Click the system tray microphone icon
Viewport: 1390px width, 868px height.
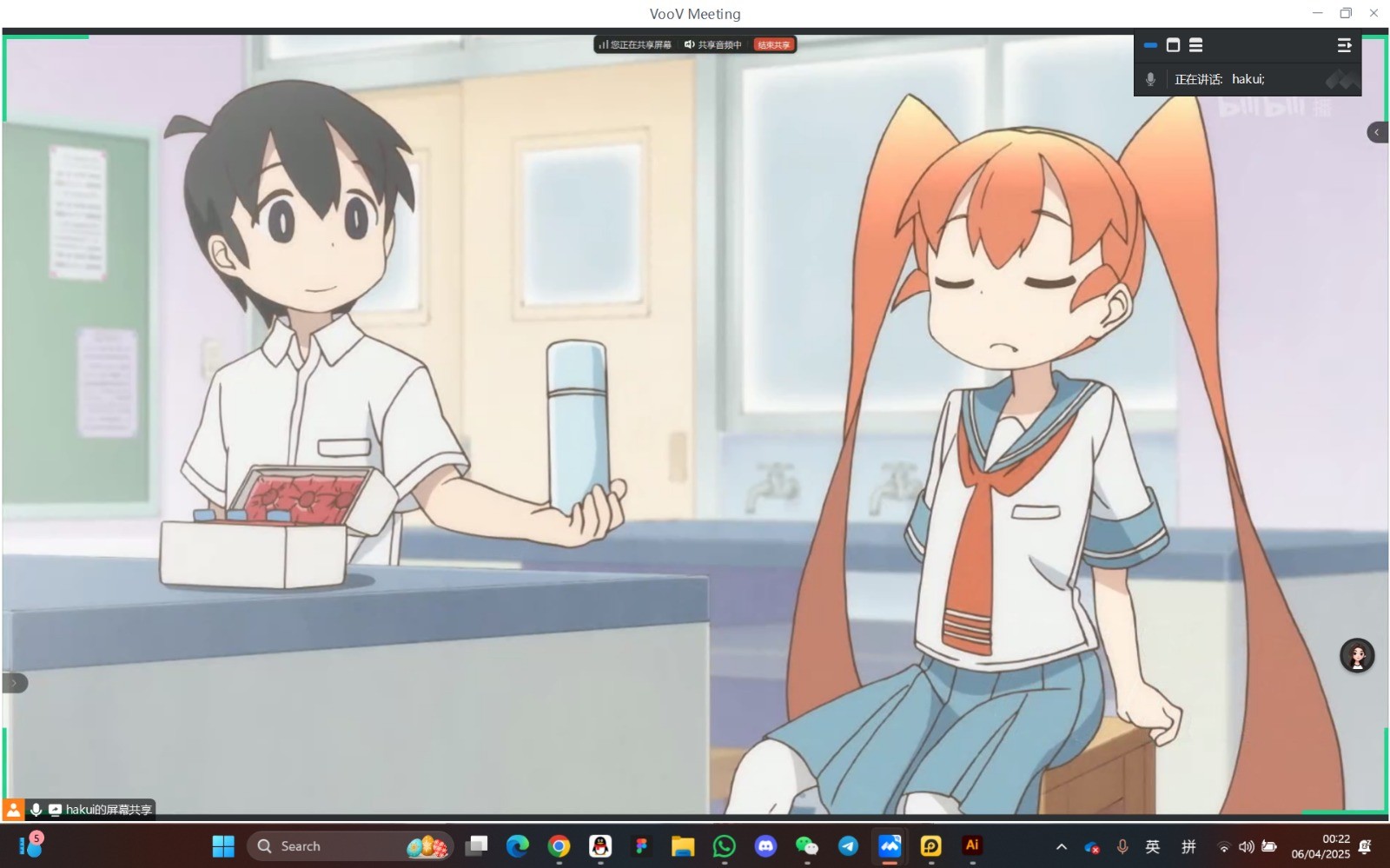point(1122,846)
